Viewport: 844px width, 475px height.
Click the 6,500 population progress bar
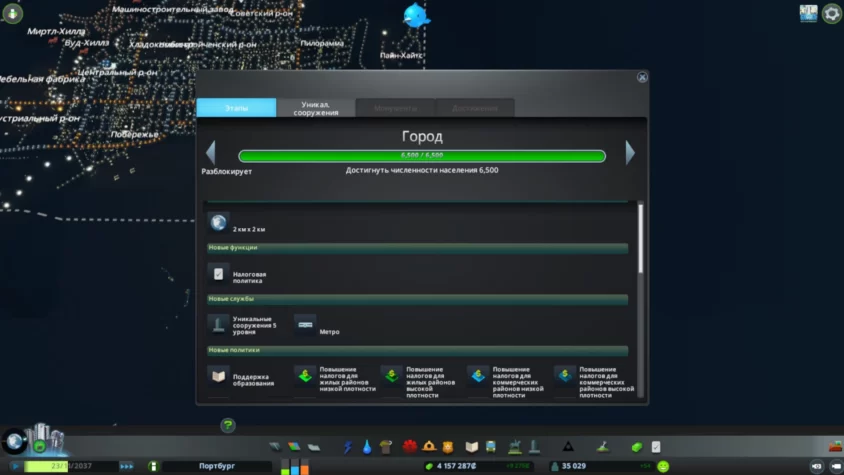pyautogui.click(x=422, y=156)
